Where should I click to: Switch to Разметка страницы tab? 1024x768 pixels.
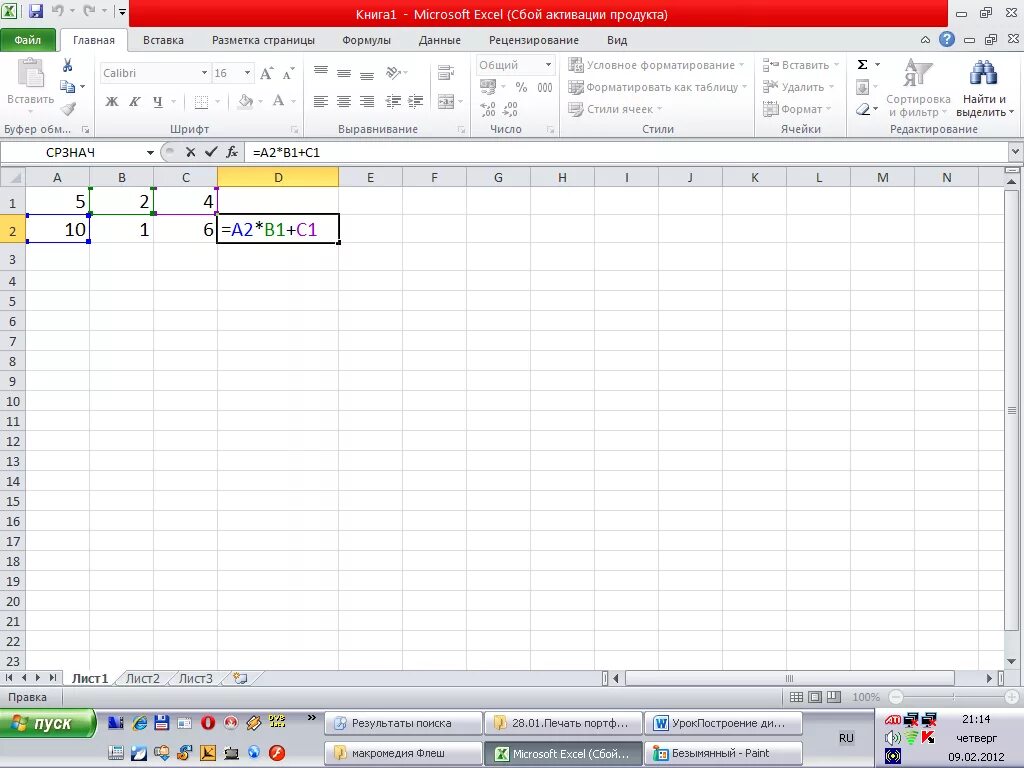click(263, 40)
